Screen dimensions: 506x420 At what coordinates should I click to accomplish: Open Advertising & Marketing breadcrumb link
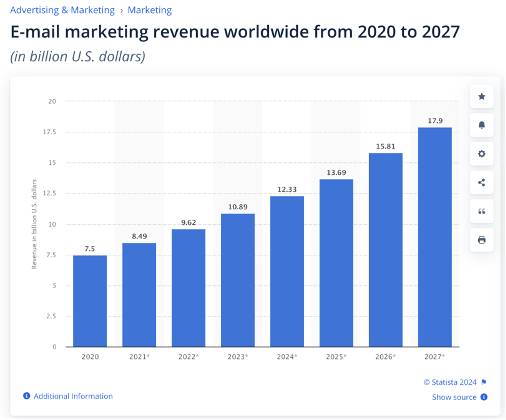tap(62, 10)
